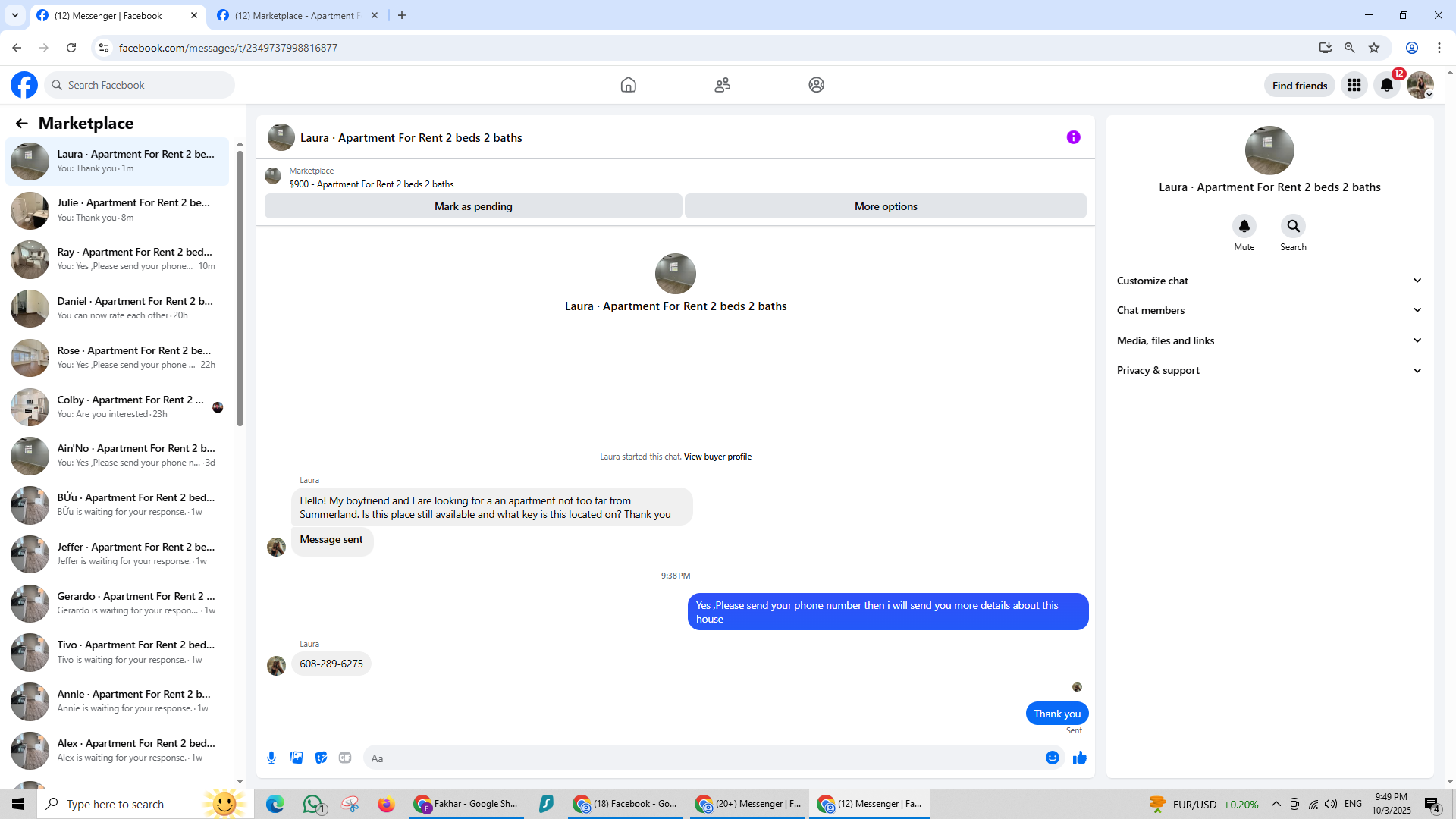Screen dimensions: 1456x819
Task: Open the Friends icon in top navigation
Action: pyautogui.click(x=722, y=85)
